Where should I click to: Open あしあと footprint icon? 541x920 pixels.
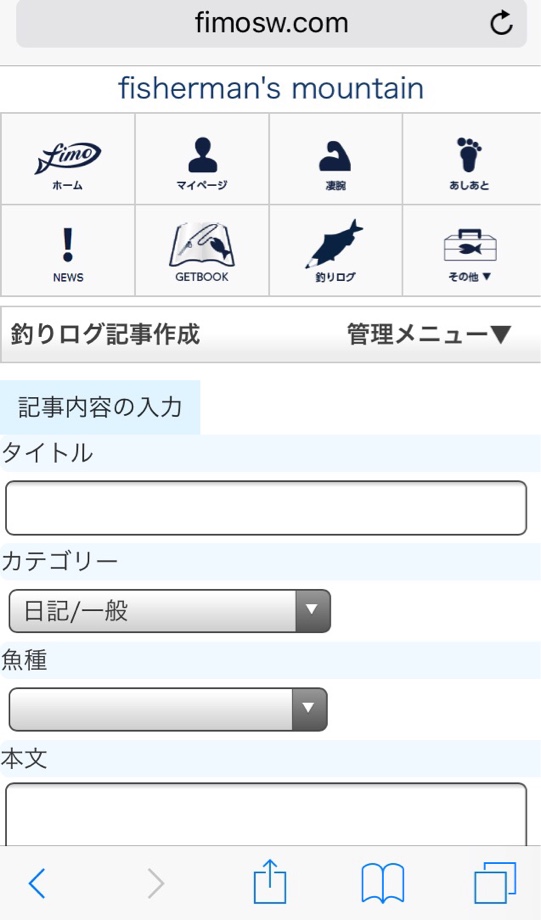(x=469, y=160)
